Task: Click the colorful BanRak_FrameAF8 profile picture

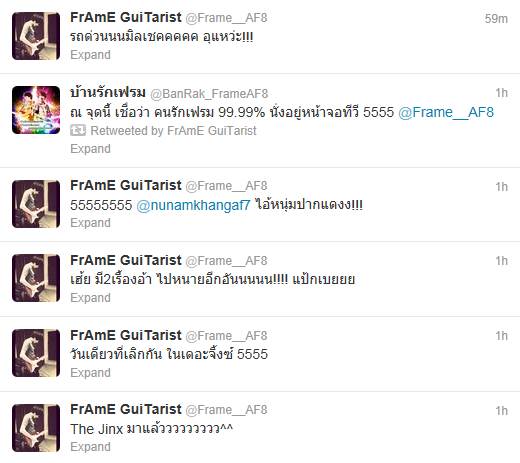Action: [36, 110]
